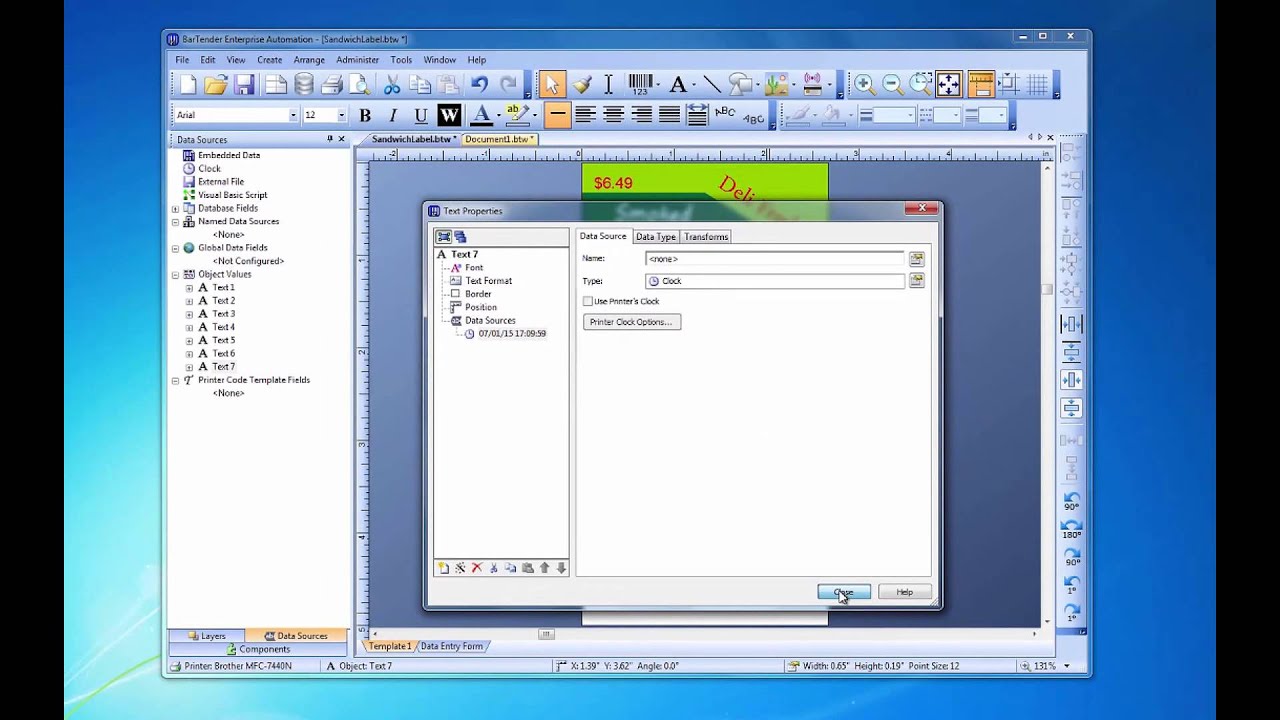Open database connection setup cylinder icon
This screenshot has height=720, width=1280.
click(x=304, y=86)
